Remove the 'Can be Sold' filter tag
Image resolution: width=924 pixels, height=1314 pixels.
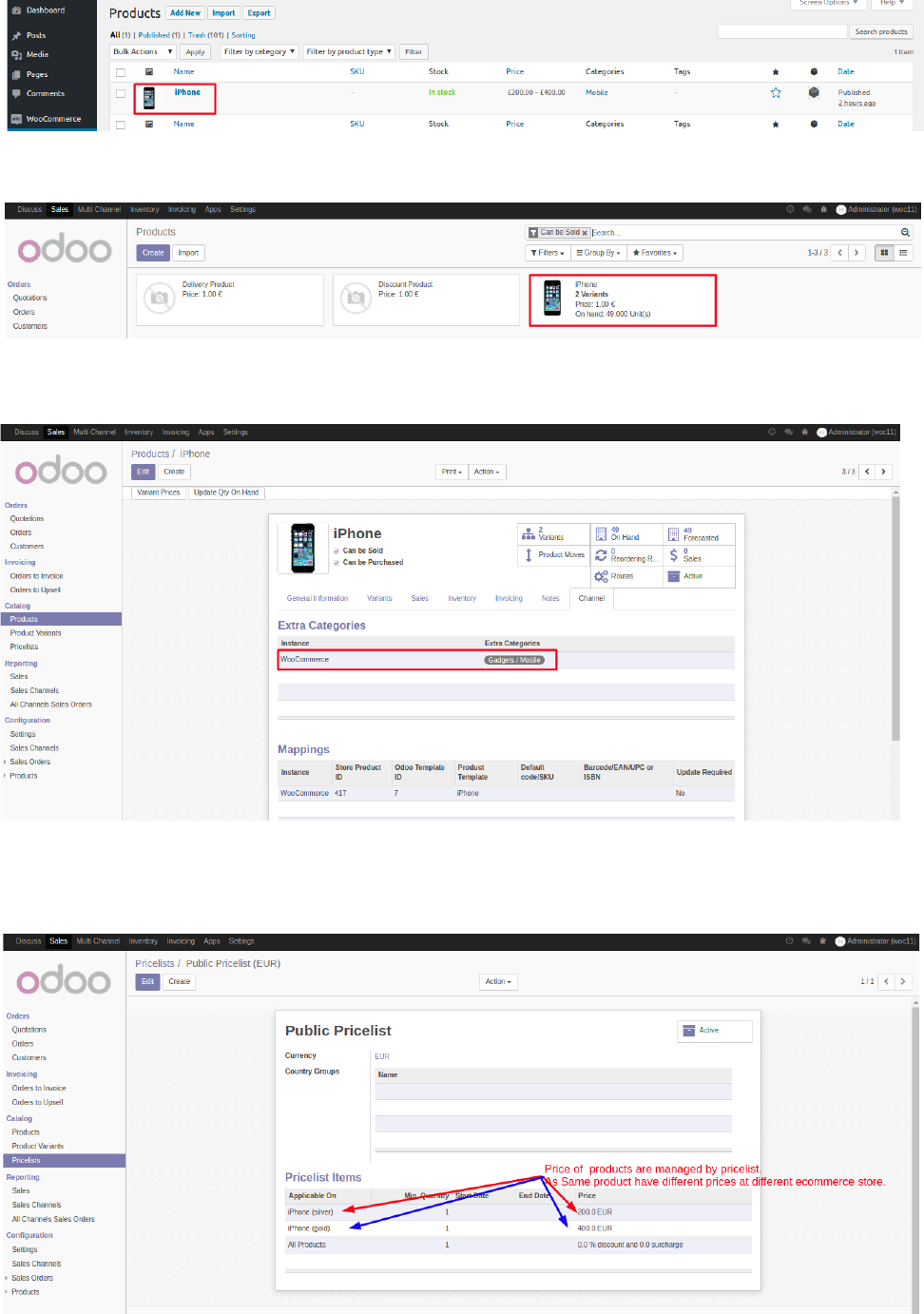click(x=585, y=233)
